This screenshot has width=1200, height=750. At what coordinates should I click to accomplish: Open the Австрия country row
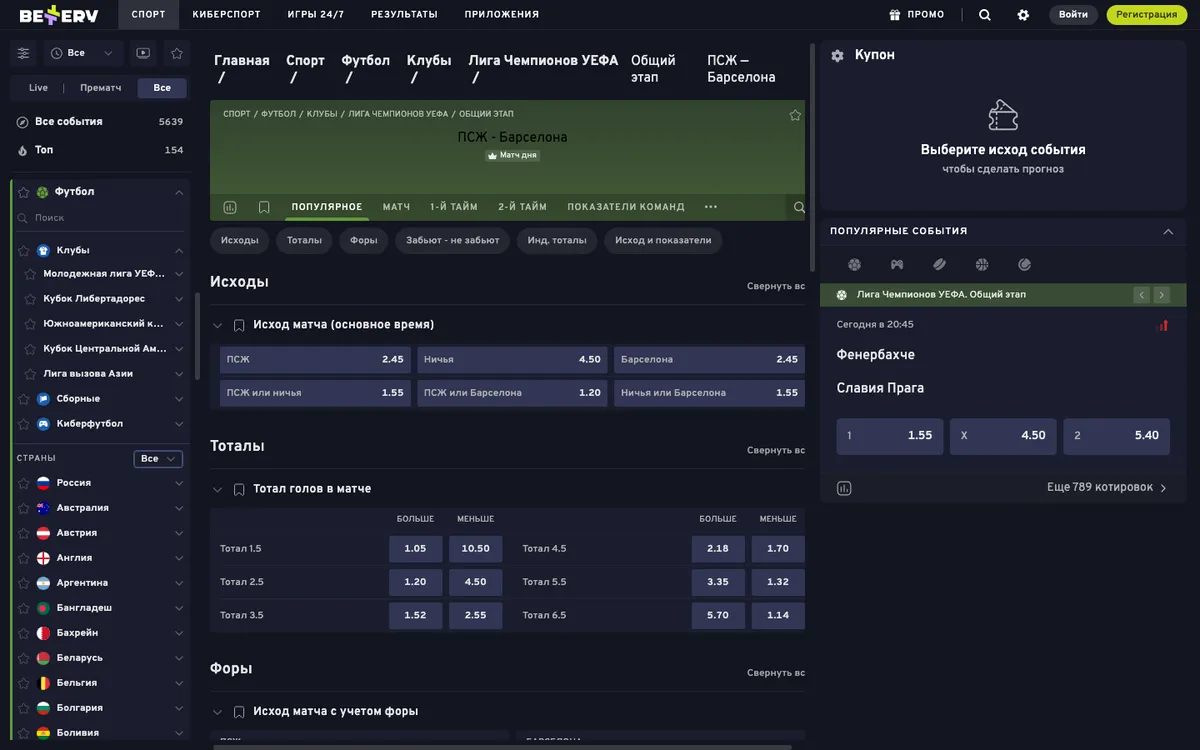coord(100,533)
